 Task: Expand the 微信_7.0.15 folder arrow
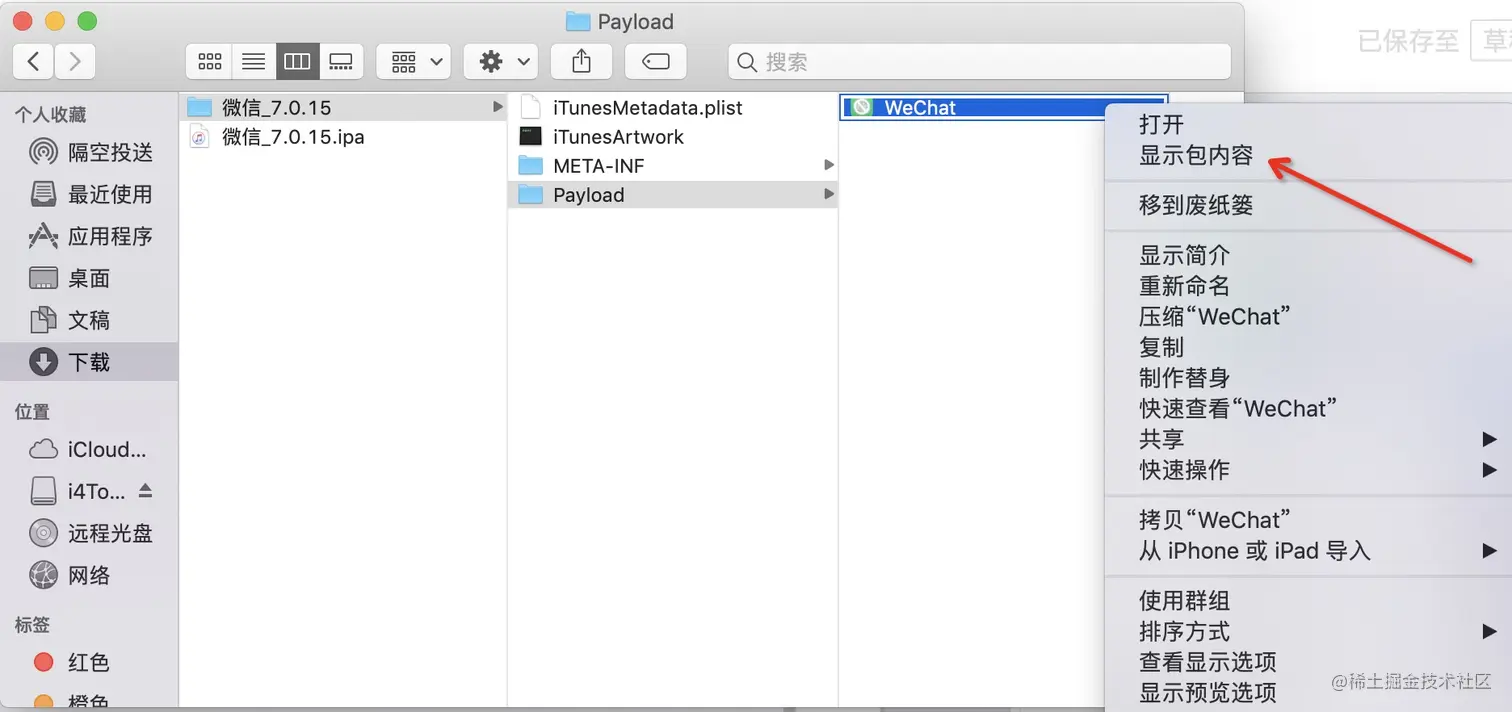(498, 107)
